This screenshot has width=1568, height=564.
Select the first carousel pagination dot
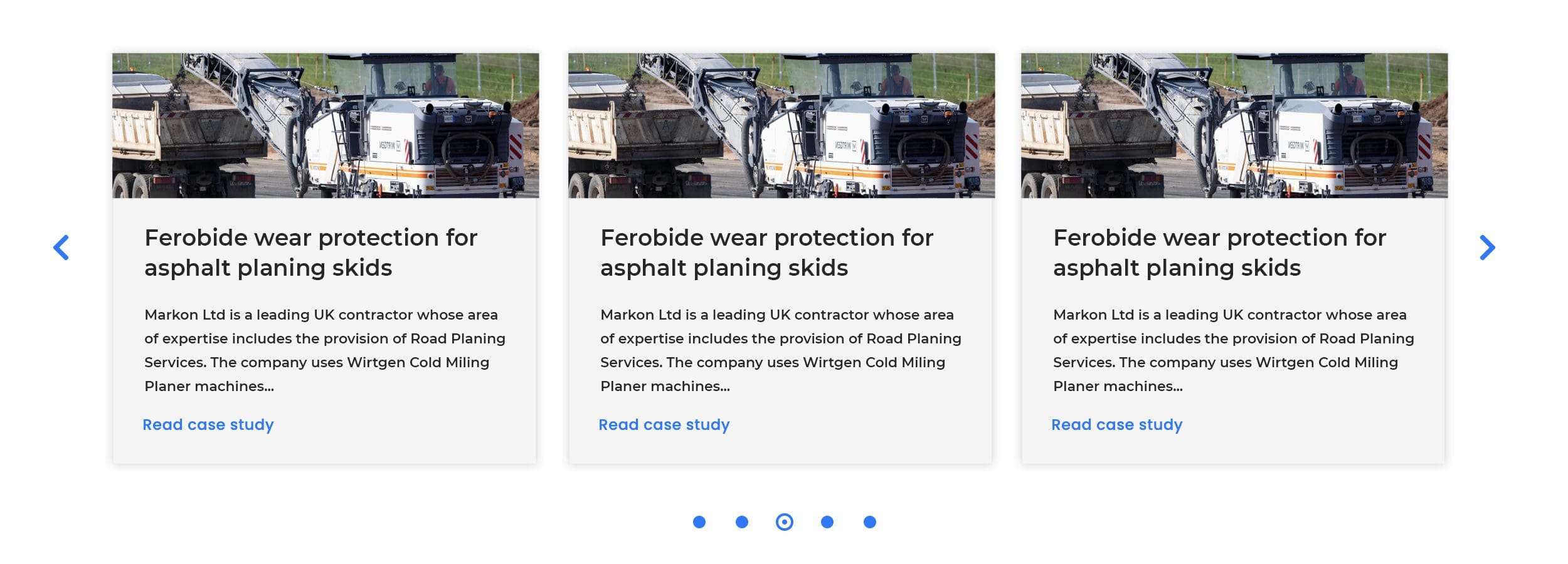[x=699, y=522]
